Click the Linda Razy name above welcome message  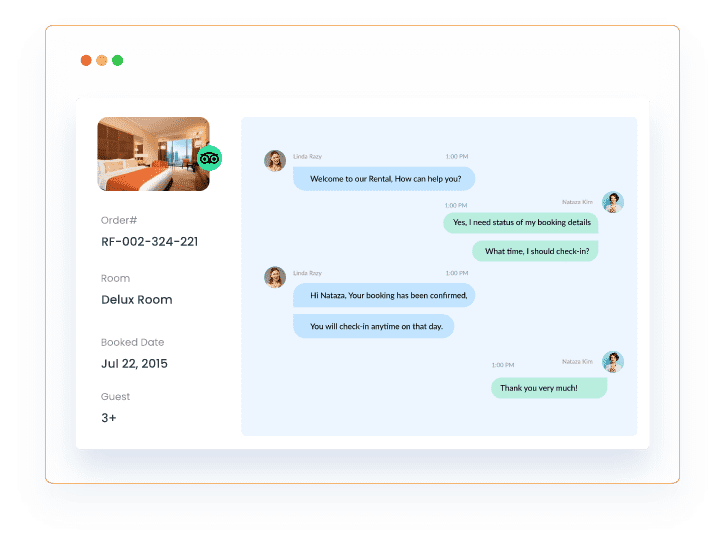(307, 156)
